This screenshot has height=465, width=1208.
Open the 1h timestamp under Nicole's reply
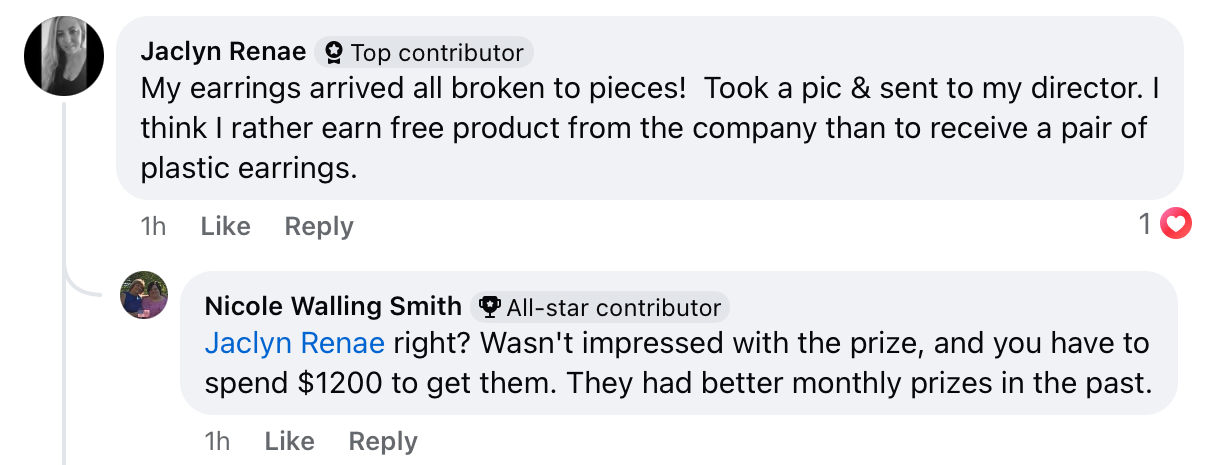coord(217,441)
